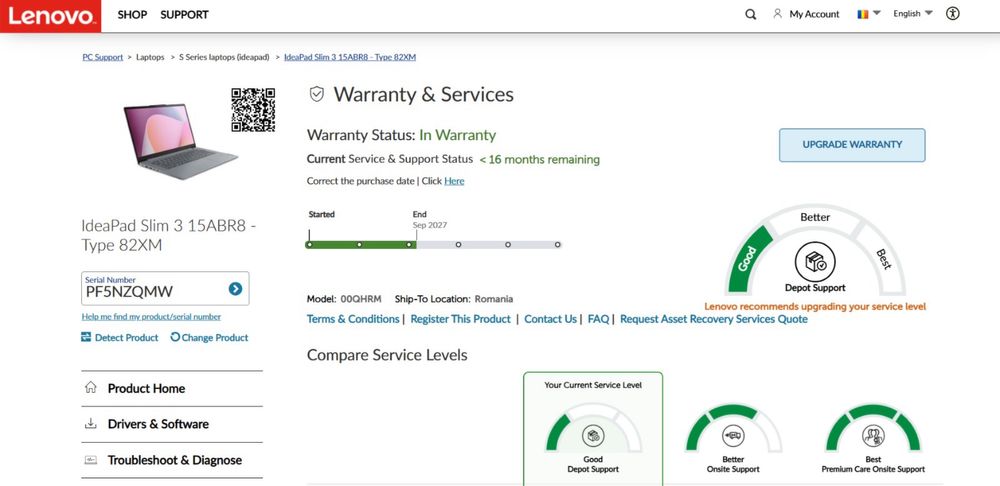Click the serial number input field
This screenshot has width=1000, height=486.
coord(165,288)
